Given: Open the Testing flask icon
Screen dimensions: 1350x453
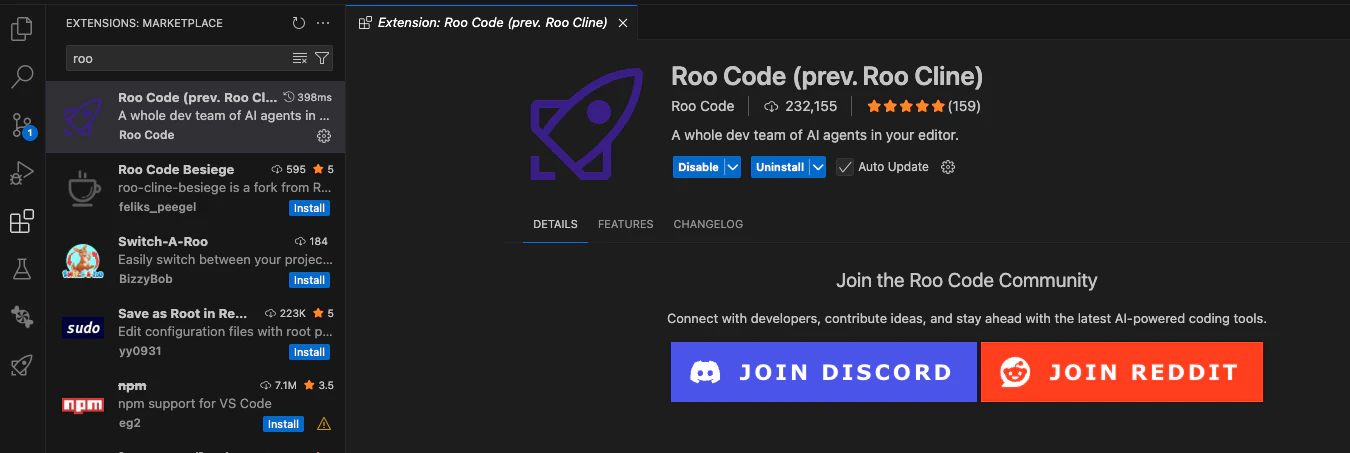Looking at the screenshot, I should click(x=22, y=268).
